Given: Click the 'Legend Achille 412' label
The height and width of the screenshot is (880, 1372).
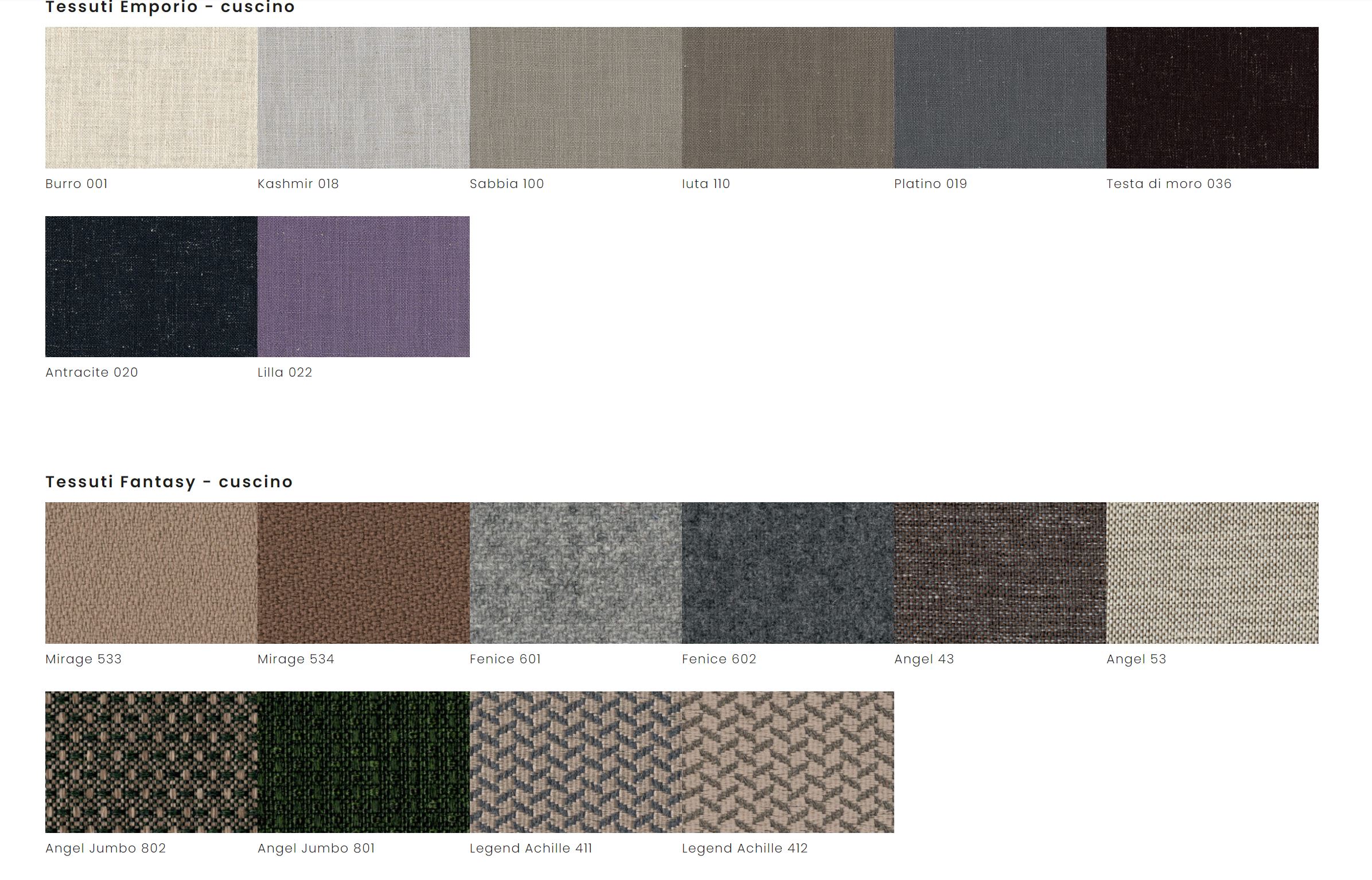Looking at the screenshot, I should pyautogui.click(x=745, y=848).
